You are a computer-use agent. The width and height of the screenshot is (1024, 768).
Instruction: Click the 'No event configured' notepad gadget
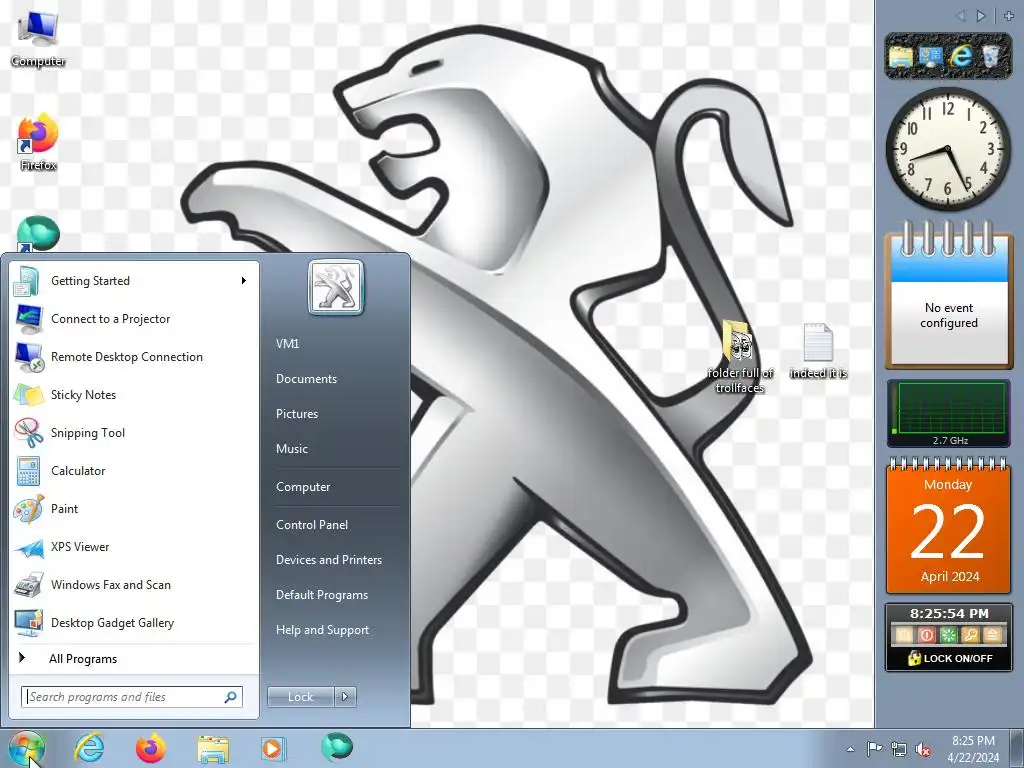click(948, 295)
